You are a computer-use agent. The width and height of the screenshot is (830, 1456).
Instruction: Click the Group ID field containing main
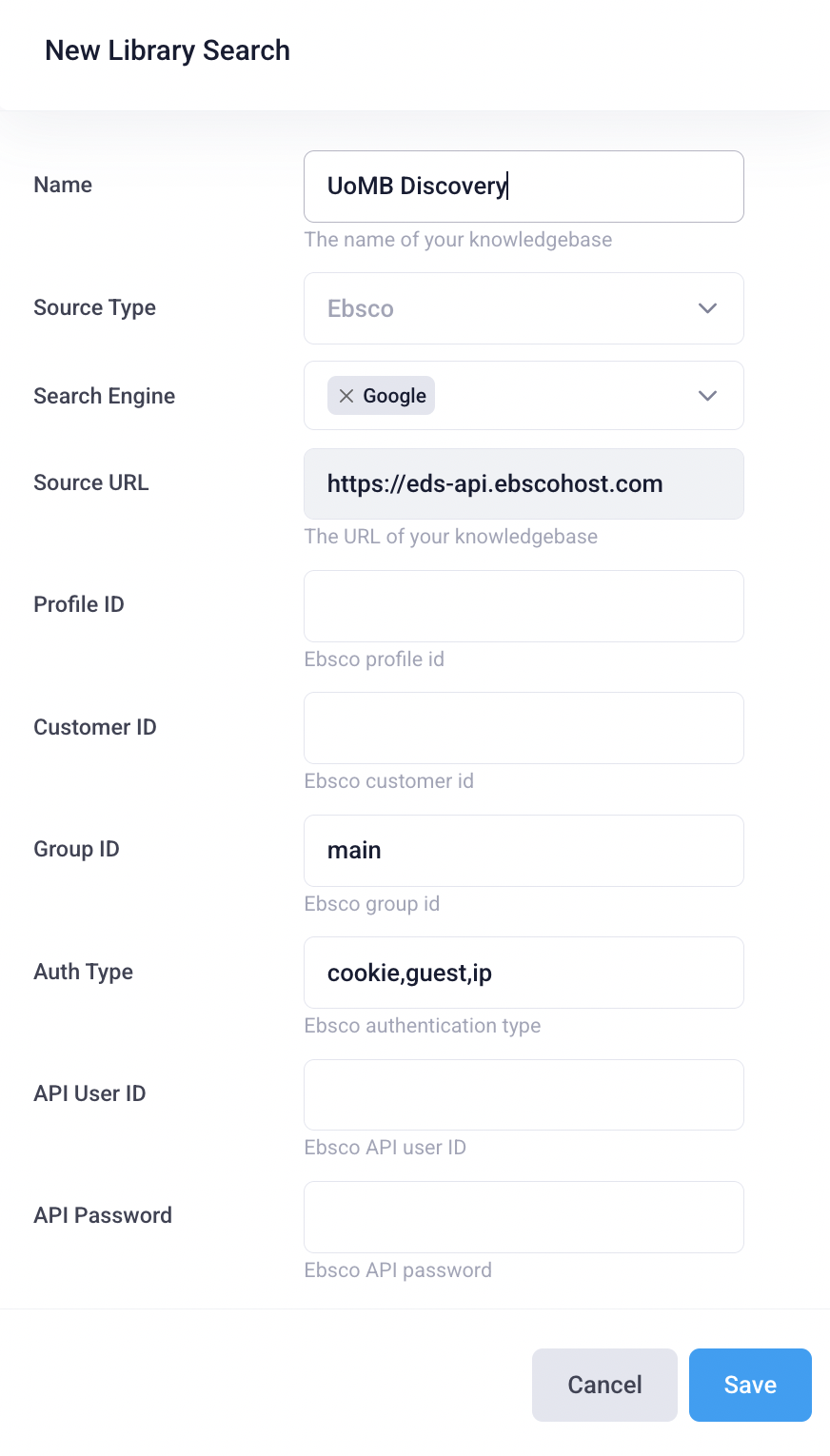tap(524, 851)
